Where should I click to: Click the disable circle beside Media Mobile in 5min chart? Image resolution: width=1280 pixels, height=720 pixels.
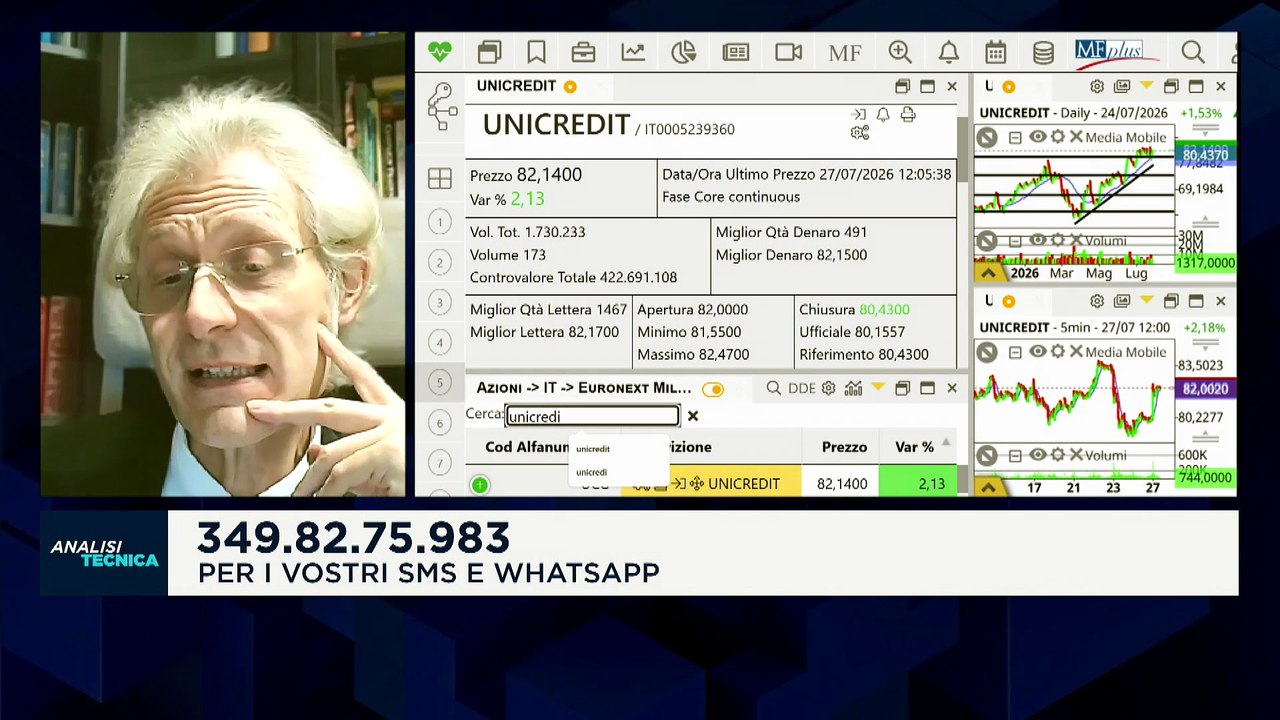pyautogui.click(x=987, y=353)
